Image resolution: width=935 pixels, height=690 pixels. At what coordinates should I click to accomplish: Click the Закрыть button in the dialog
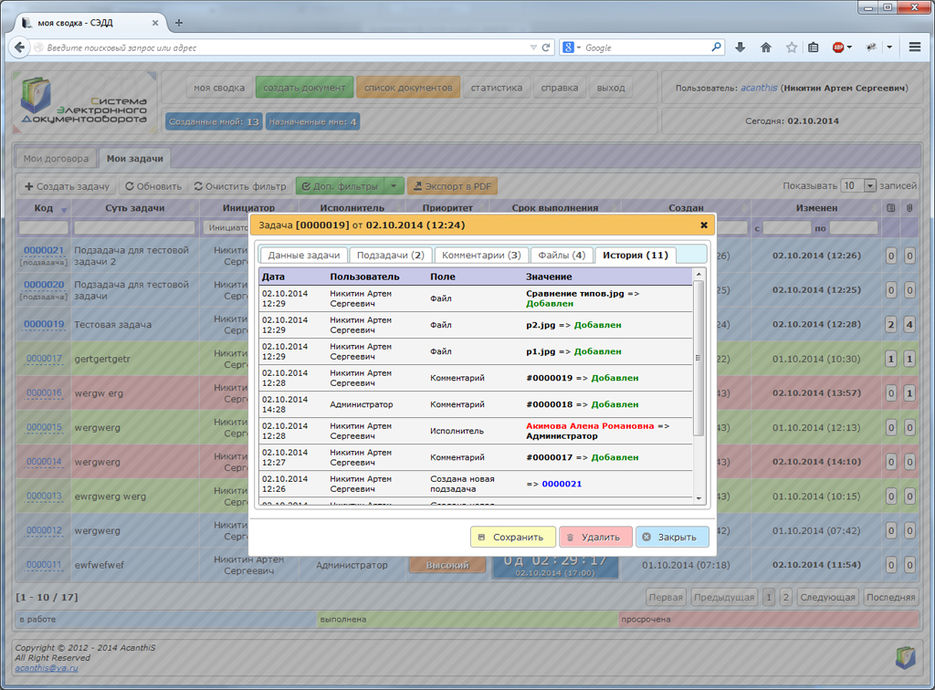672,537
